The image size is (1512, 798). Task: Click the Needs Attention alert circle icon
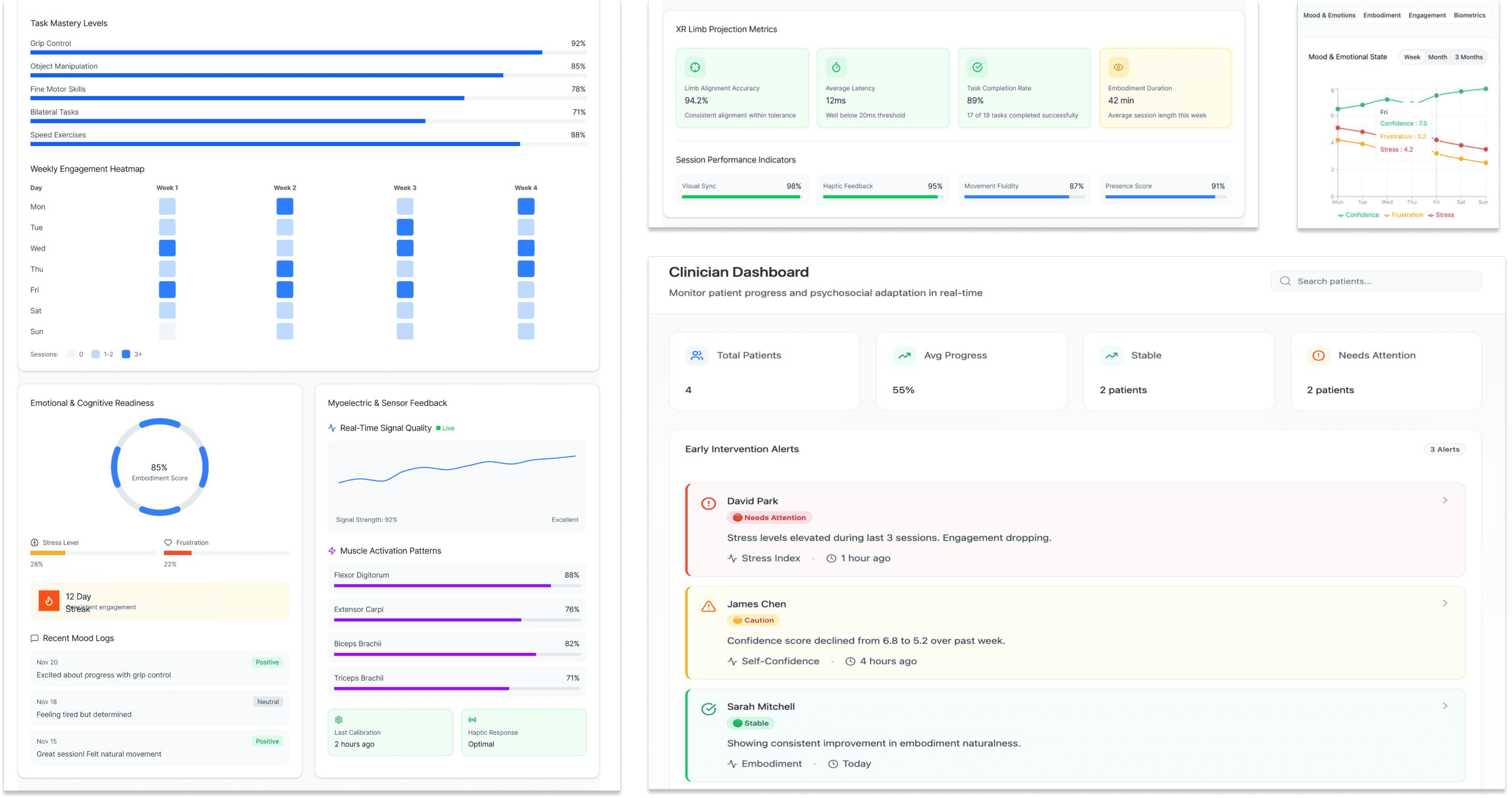coord(1318,355)
